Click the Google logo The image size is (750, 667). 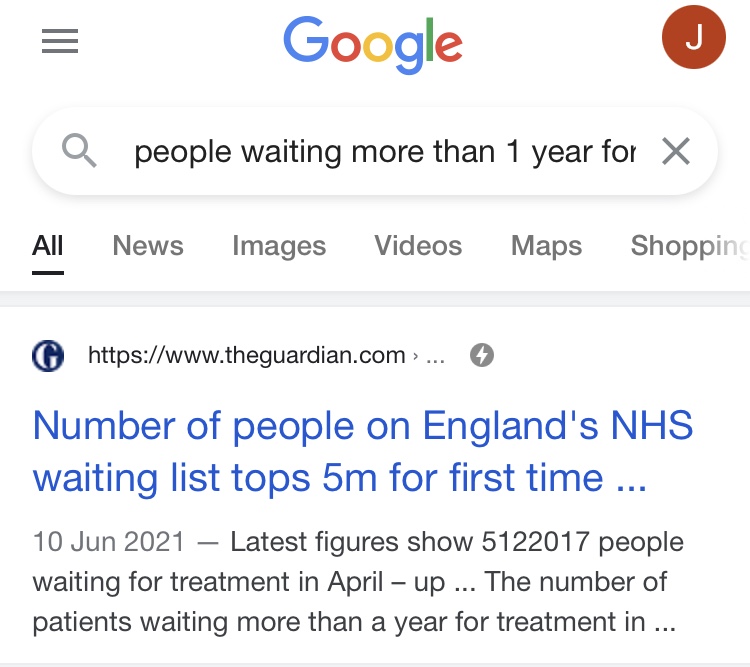pos(373,45)
